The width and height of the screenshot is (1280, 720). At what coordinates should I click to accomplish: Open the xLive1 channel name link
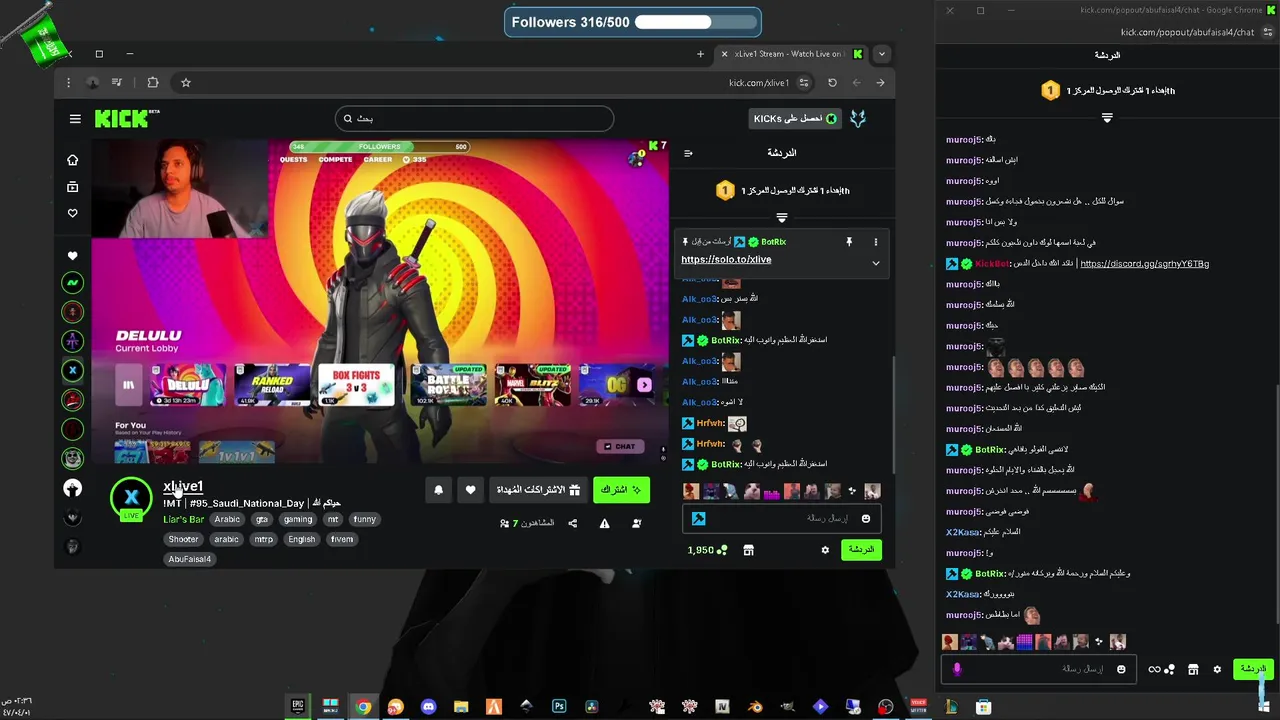183,486
